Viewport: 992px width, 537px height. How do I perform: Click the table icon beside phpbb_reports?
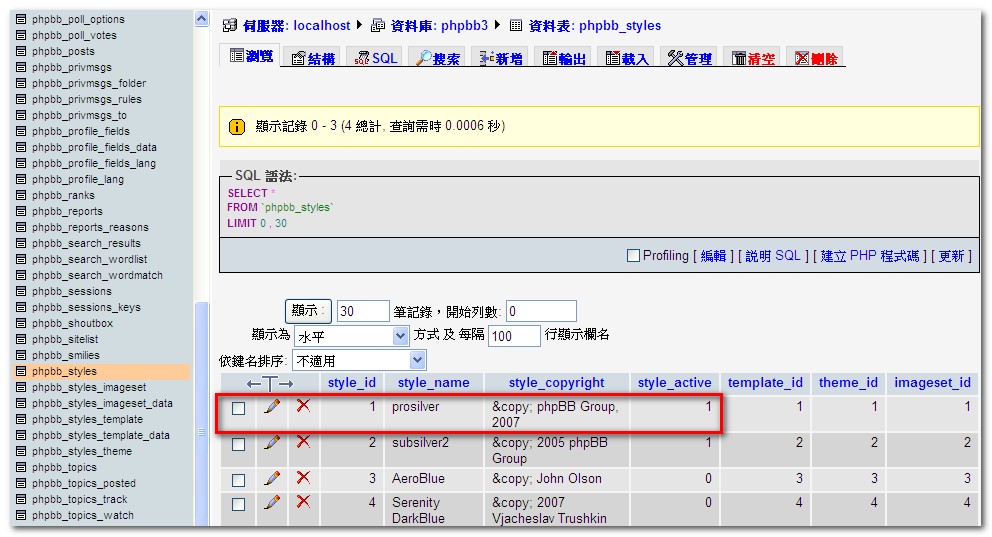[x=21, y=211]
